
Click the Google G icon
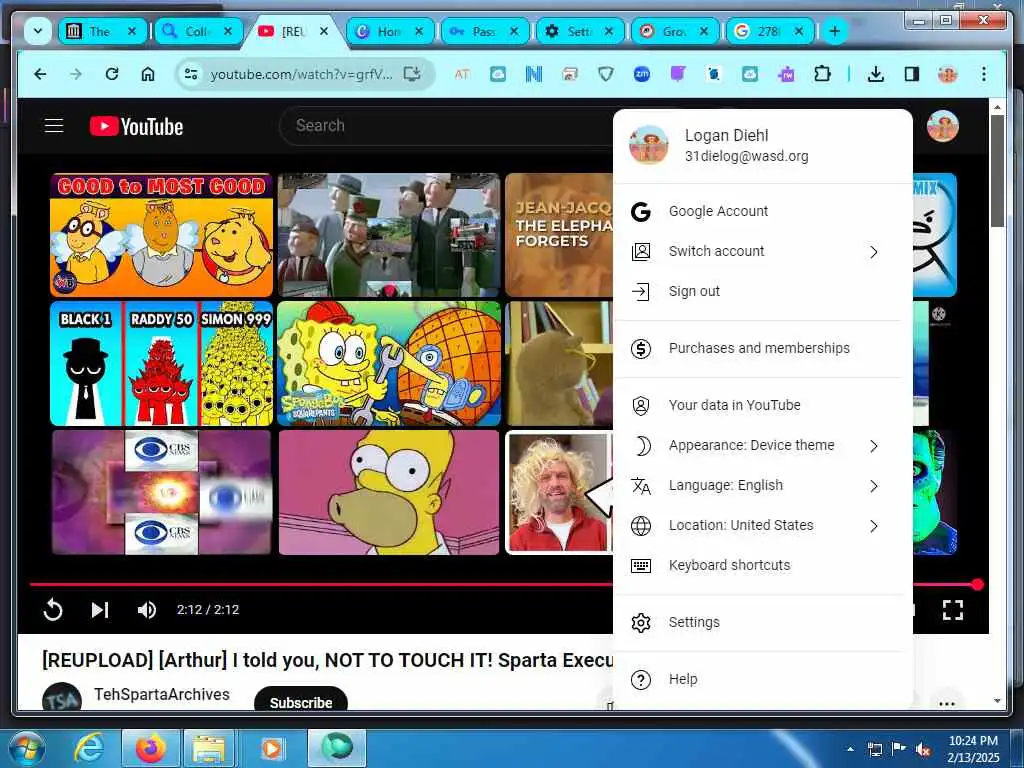click(641, 212)
